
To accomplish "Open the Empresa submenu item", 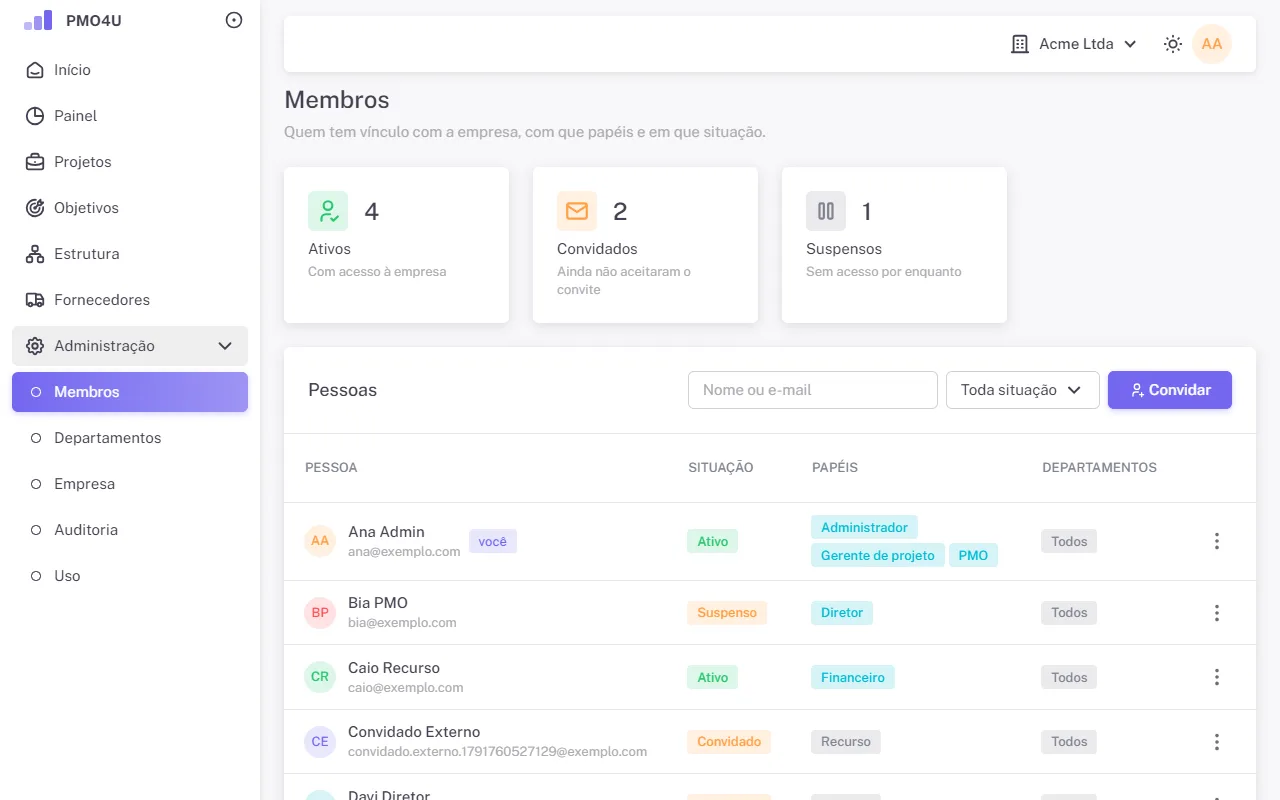I will pos(130,484).
